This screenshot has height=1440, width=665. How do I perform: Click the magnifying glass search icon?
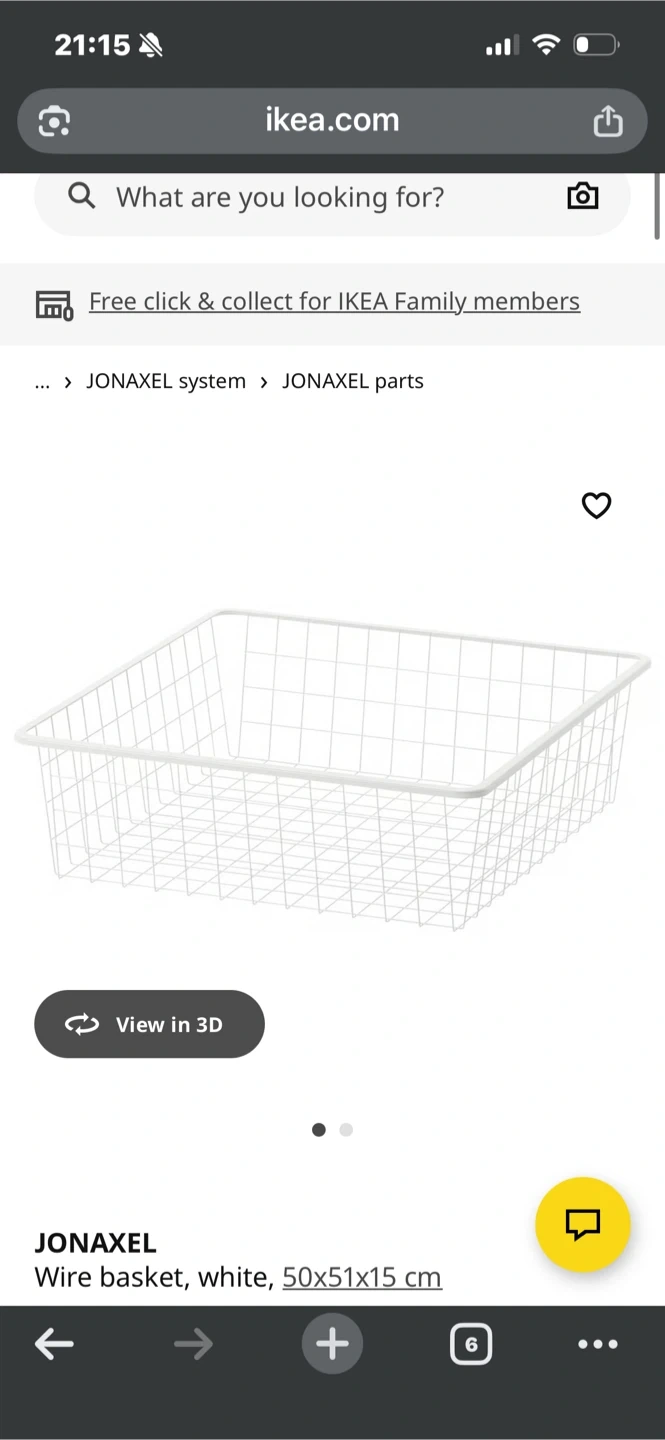[82, 196]
